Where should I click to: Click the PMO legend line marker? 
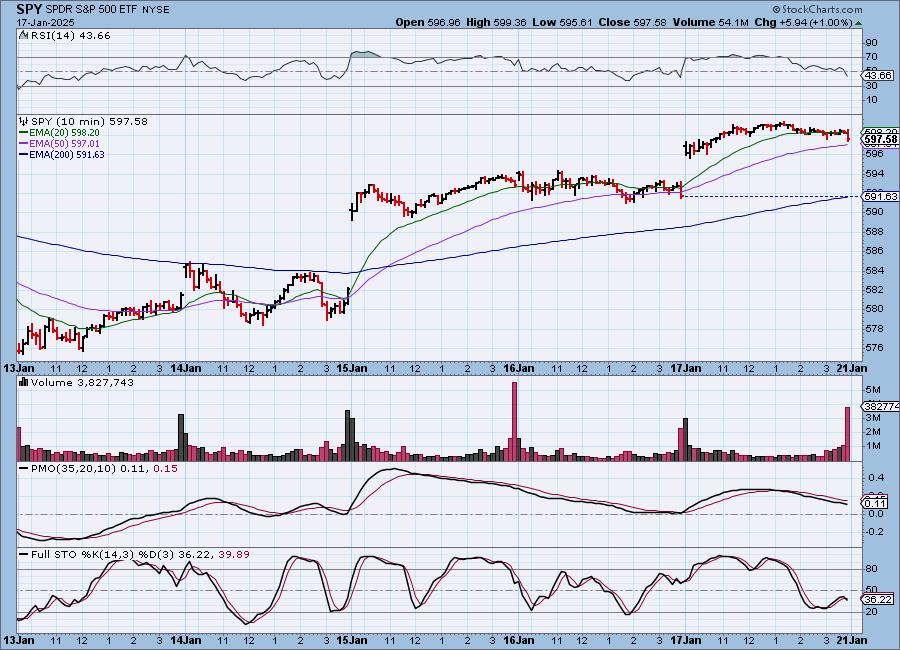click(x=24, y=469)
